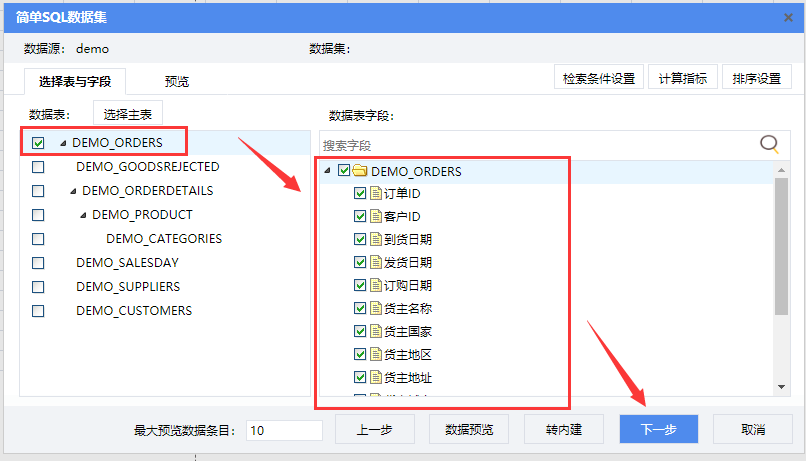Click the 客户ID field document icon

coord(376,216)
